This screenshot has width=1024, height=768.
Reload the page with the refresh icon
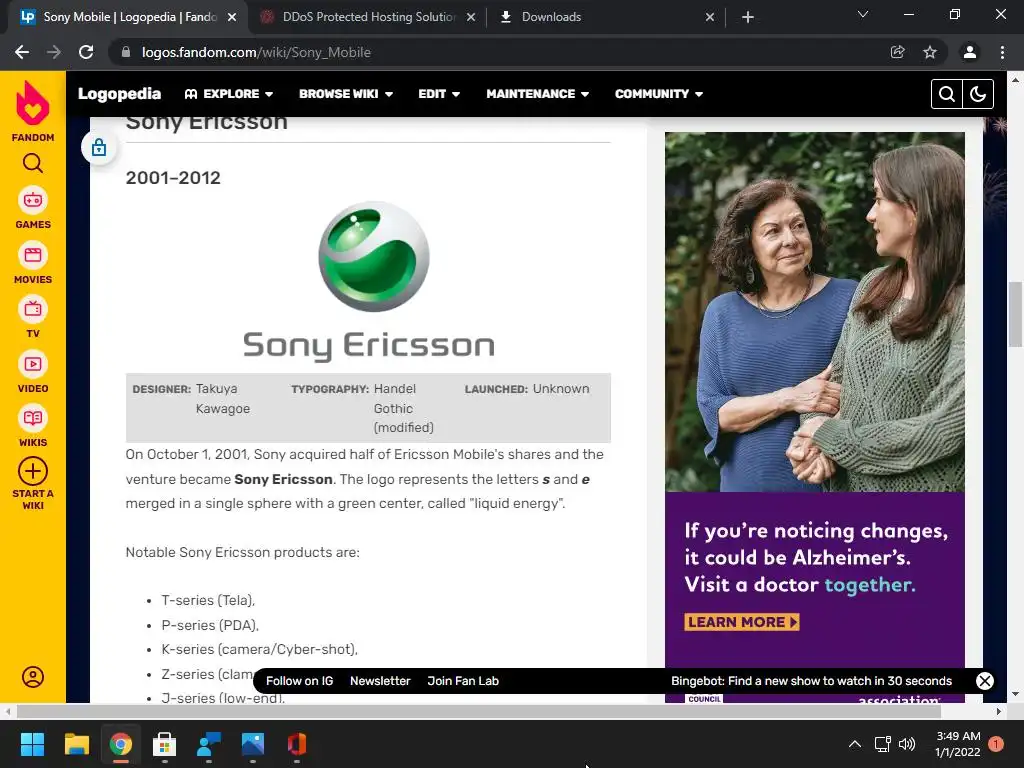point(86,52)
